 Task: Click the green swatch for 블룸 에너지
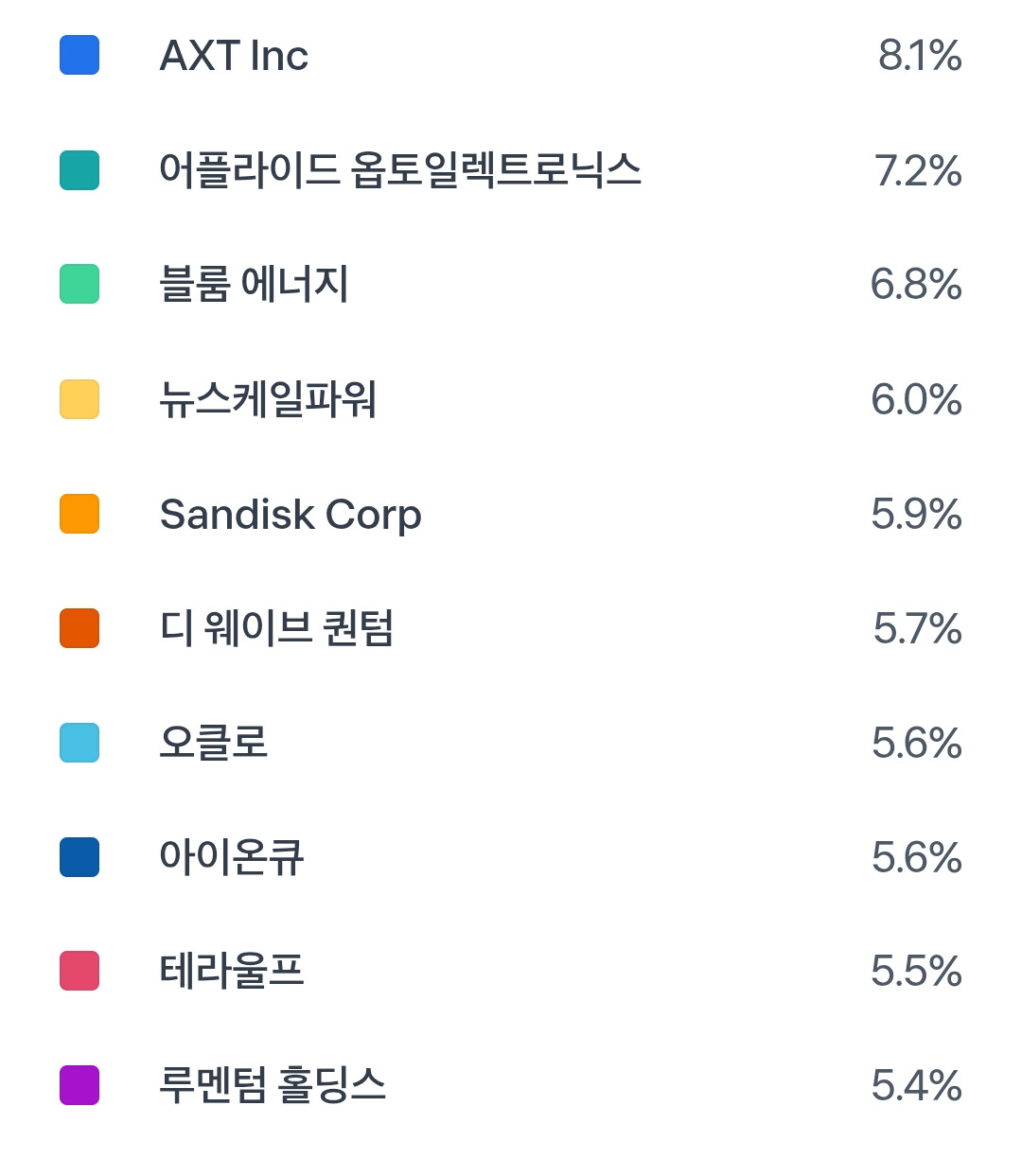tap(79, 284)
